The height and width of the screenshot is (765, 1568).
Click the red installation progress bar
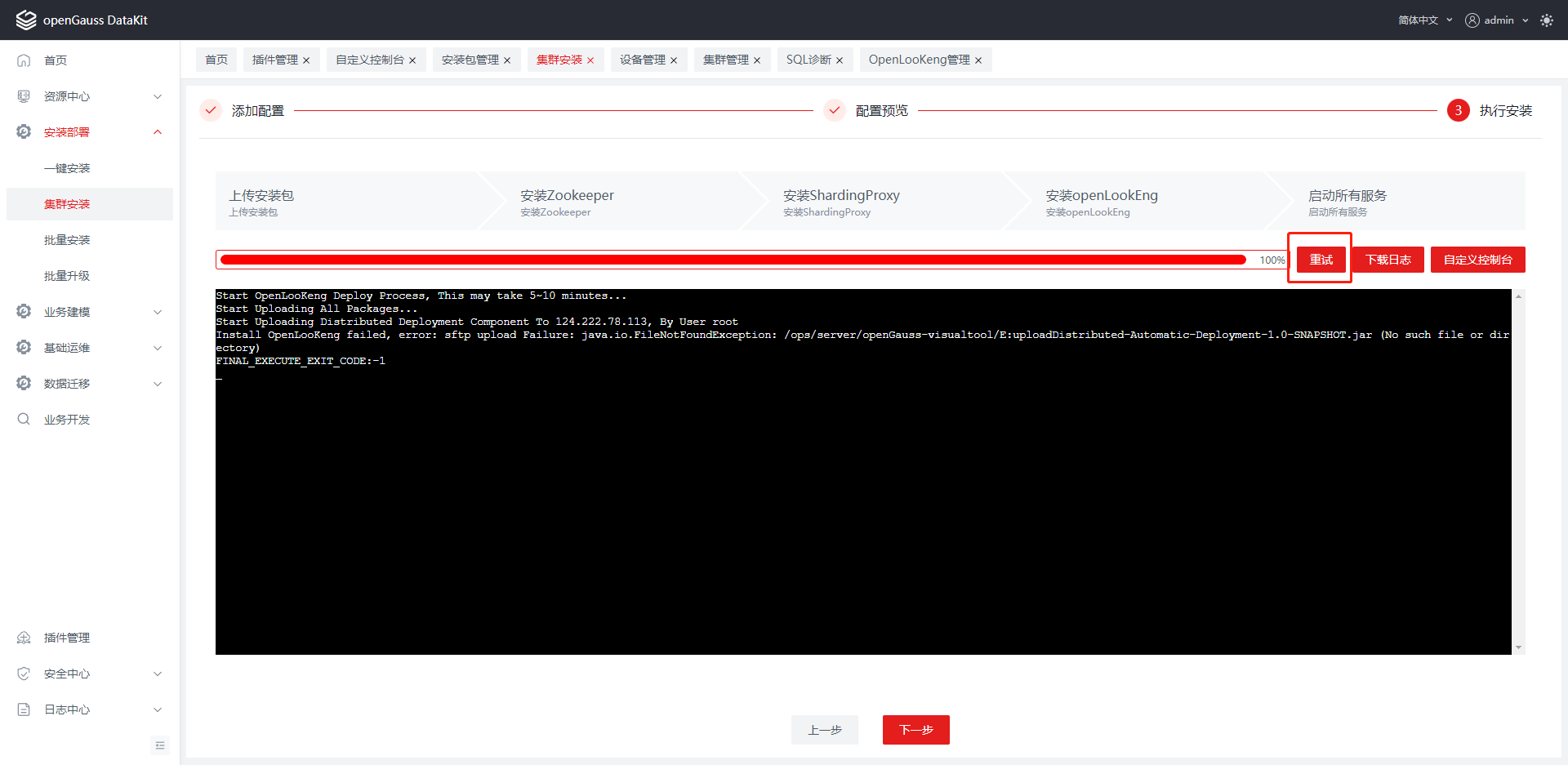coord(733,260)
